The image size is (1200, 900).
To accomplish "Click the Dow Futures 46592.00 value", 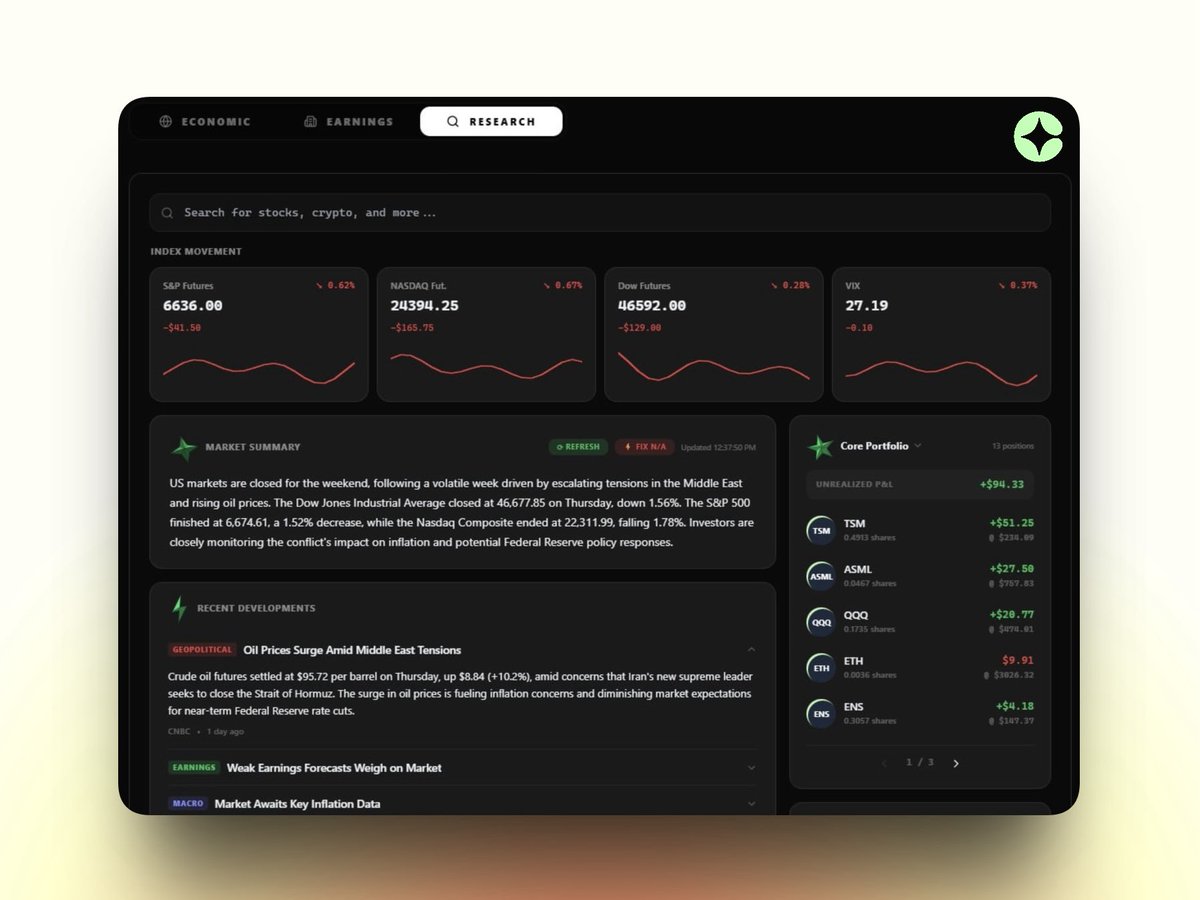I will coord(652,306).
